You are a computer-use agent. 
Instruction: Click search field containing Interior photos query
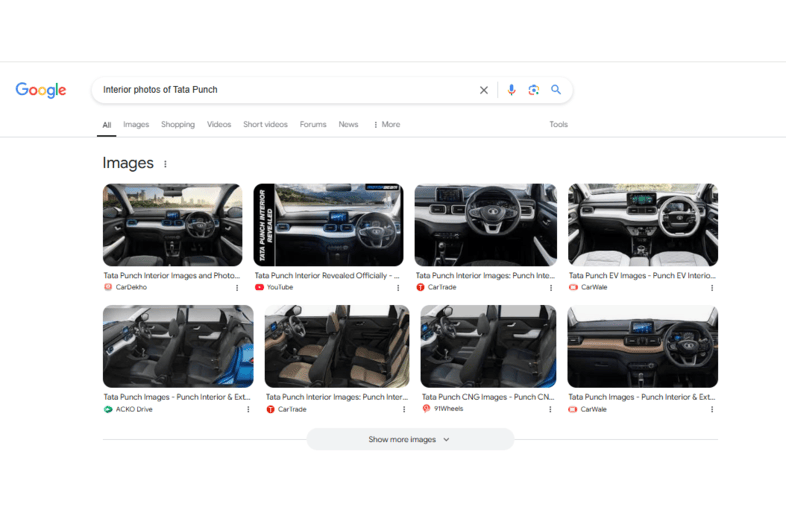point(285,90)
